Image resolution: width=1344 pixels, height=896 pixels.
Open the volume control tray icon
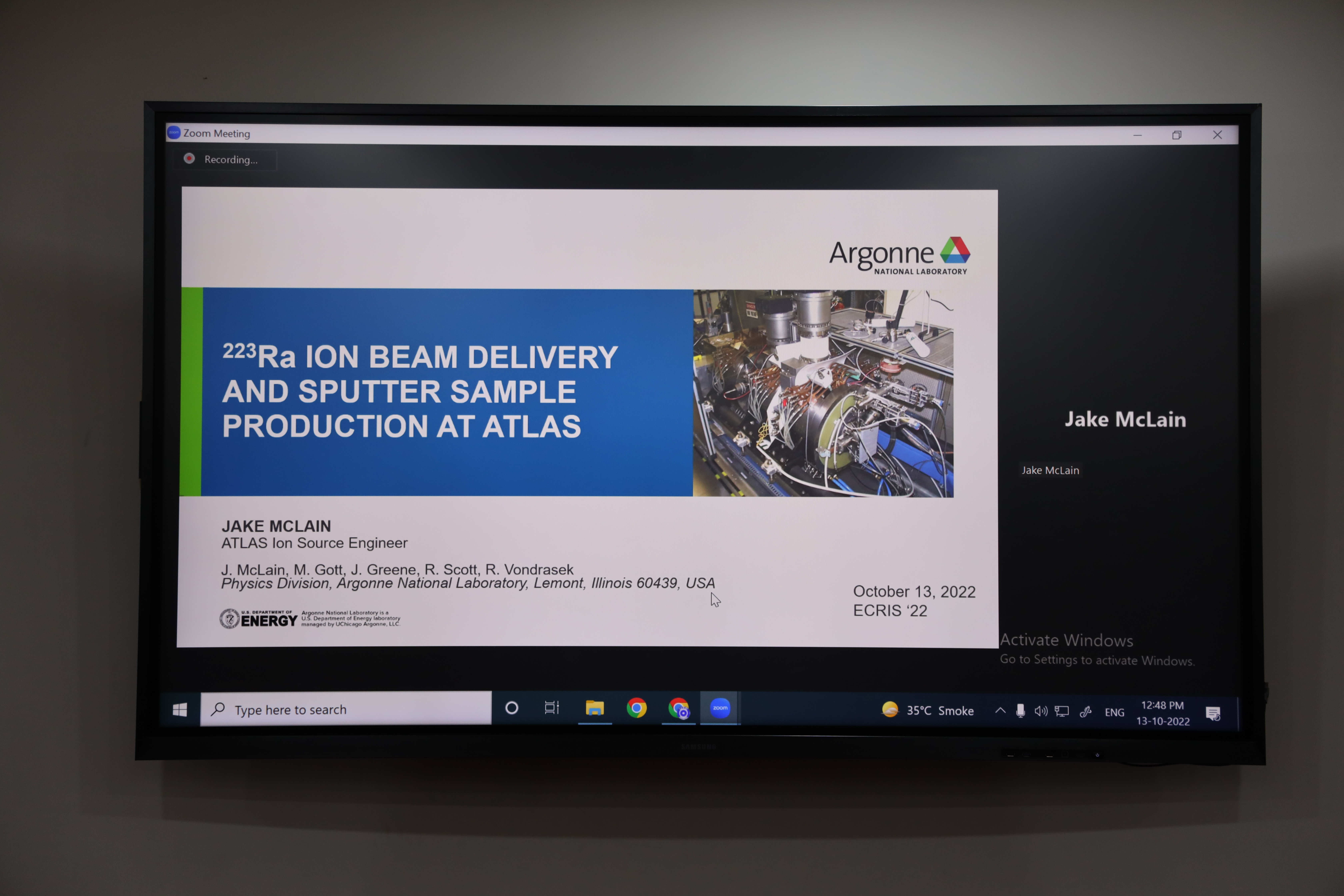click(x=1041, y=711)
